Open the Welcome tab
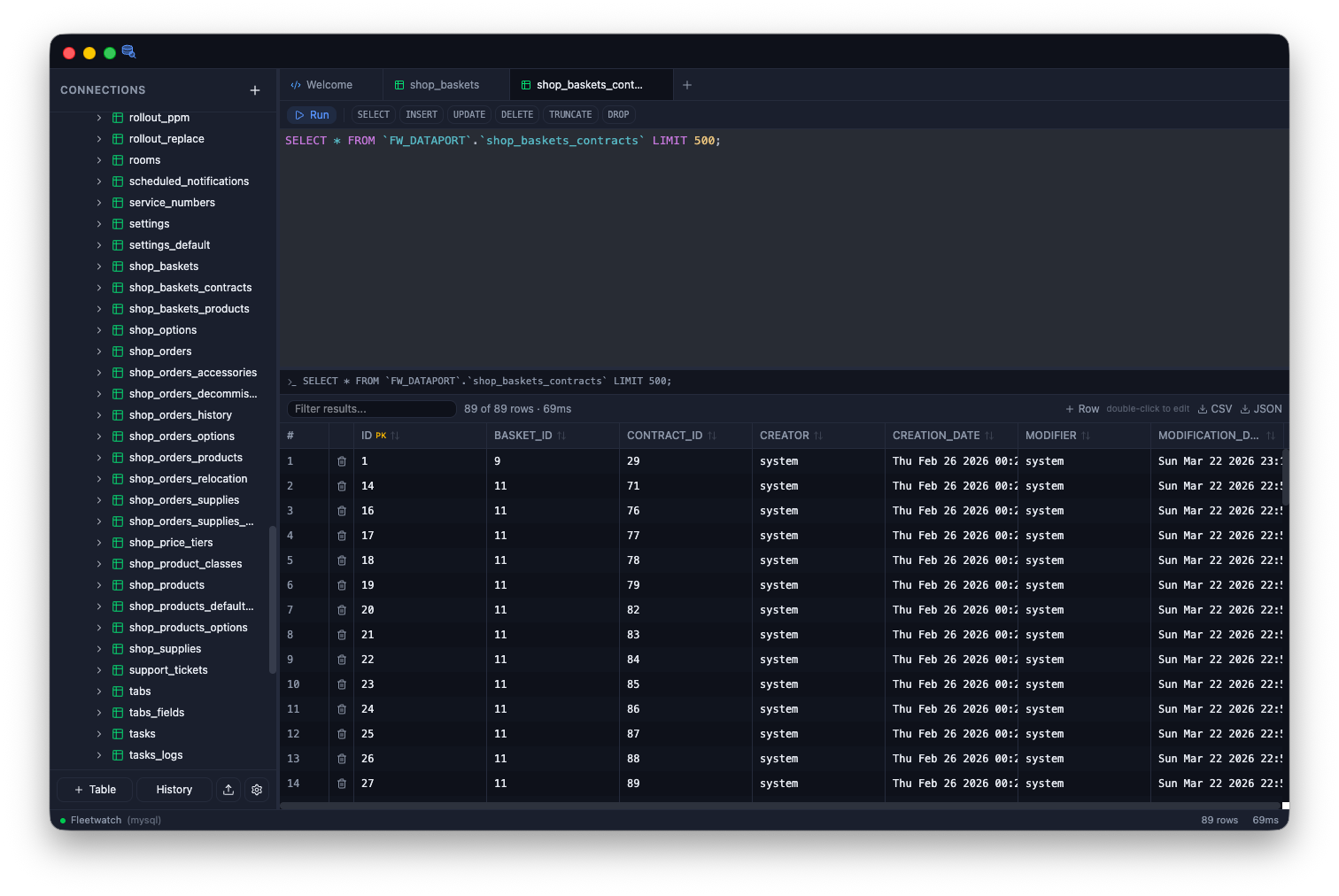Image resolution: width=1339 pixels, height=896 pixels. [x=329, y=85]
